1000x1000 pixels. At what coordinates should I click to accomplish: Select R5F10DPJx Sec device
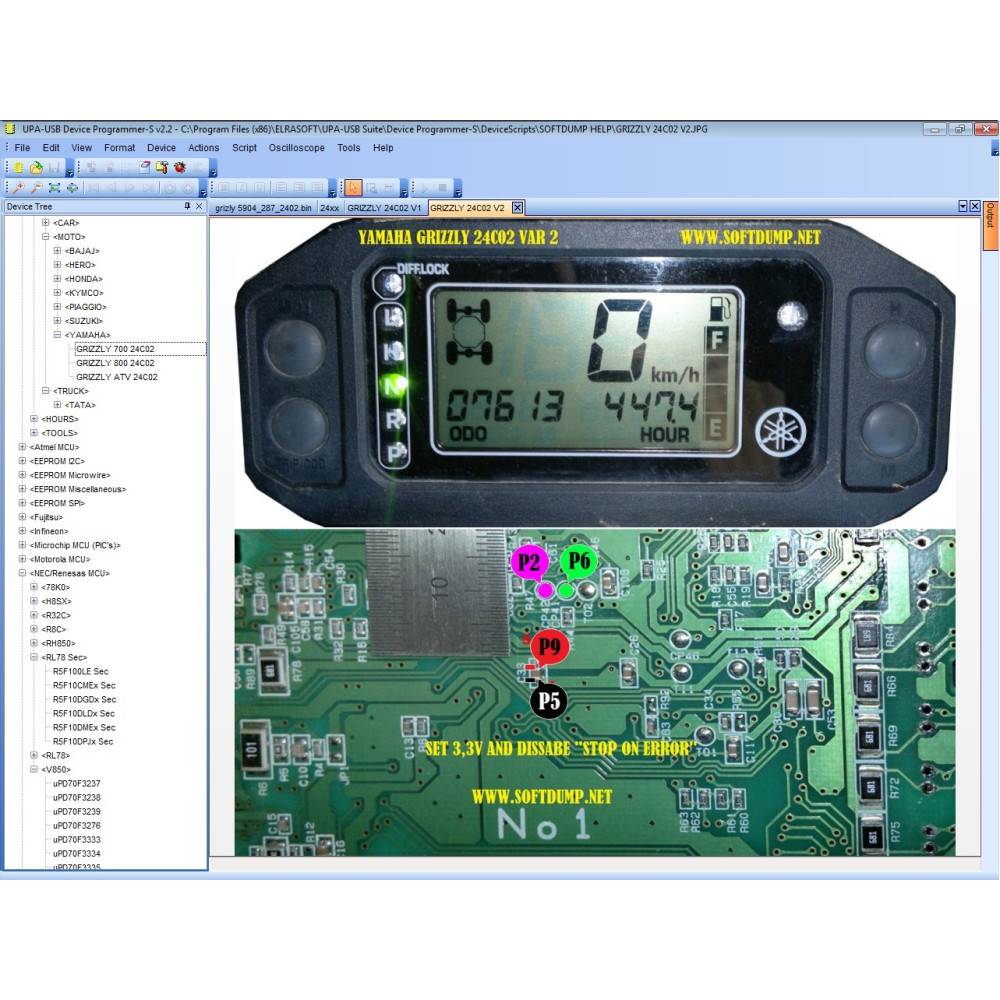[x=83, y=742]
